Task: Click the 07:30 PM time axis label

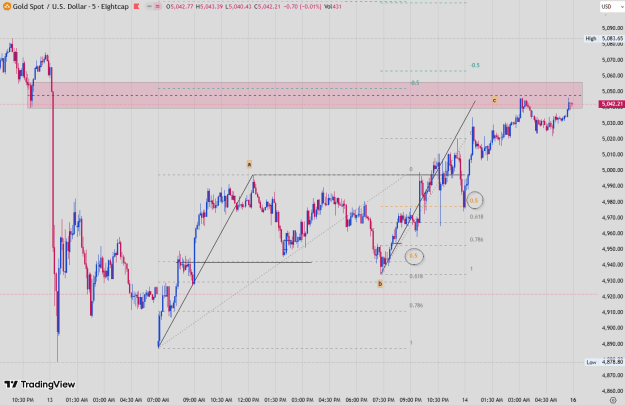Action: (x=383, y=400)
